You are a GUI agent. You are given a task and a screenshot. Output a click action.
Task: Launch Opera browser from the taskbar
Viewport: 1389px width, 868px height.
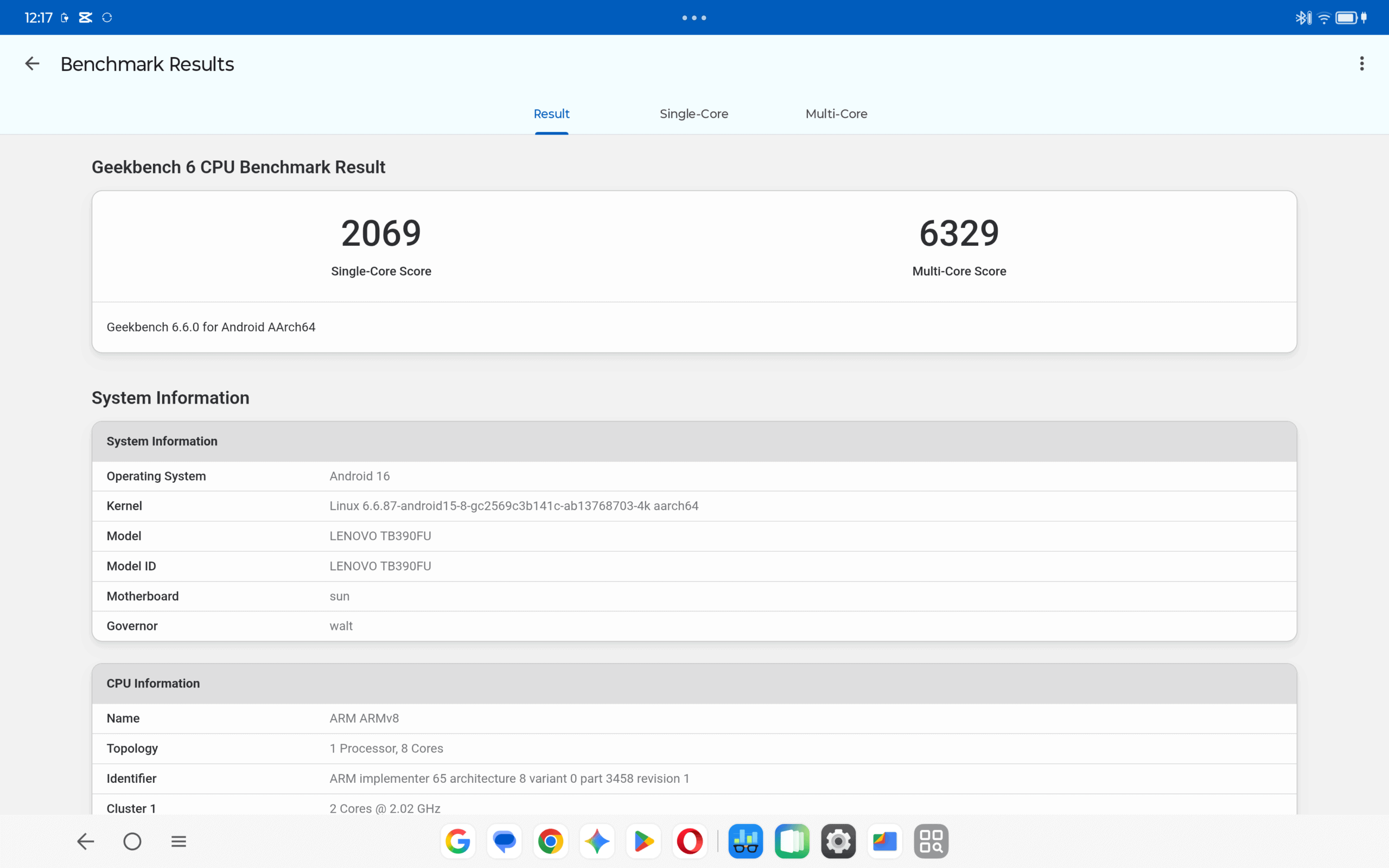[689, 841]
